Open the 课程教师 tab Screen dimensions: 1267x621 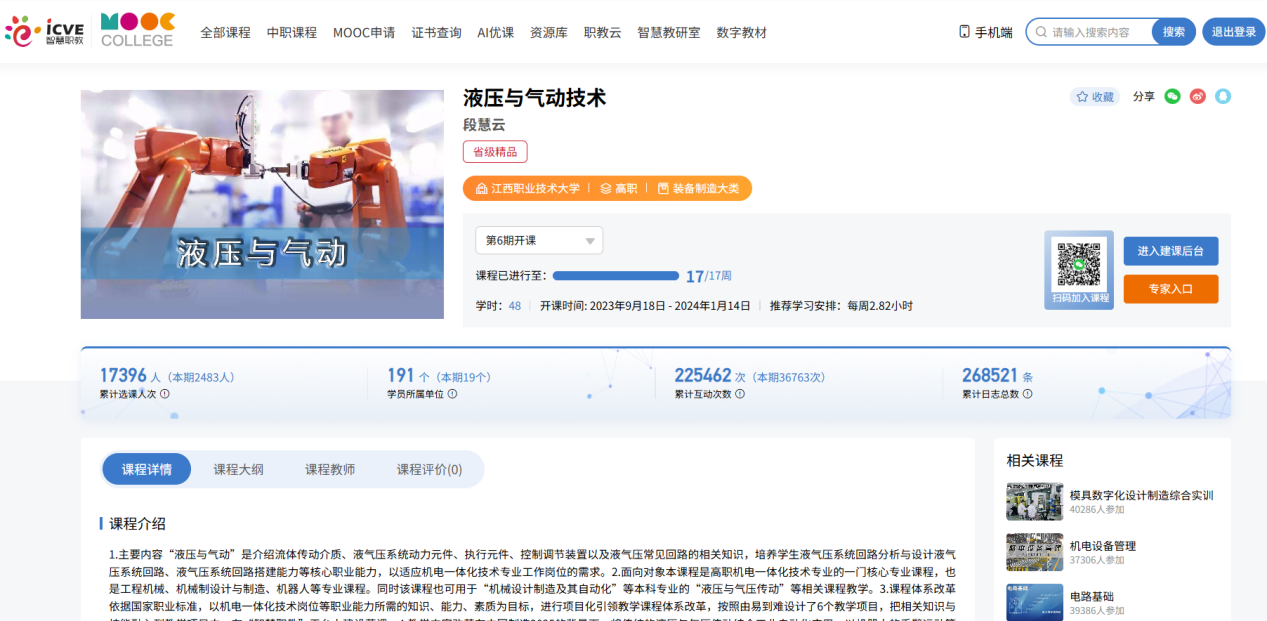pos(330,469)
